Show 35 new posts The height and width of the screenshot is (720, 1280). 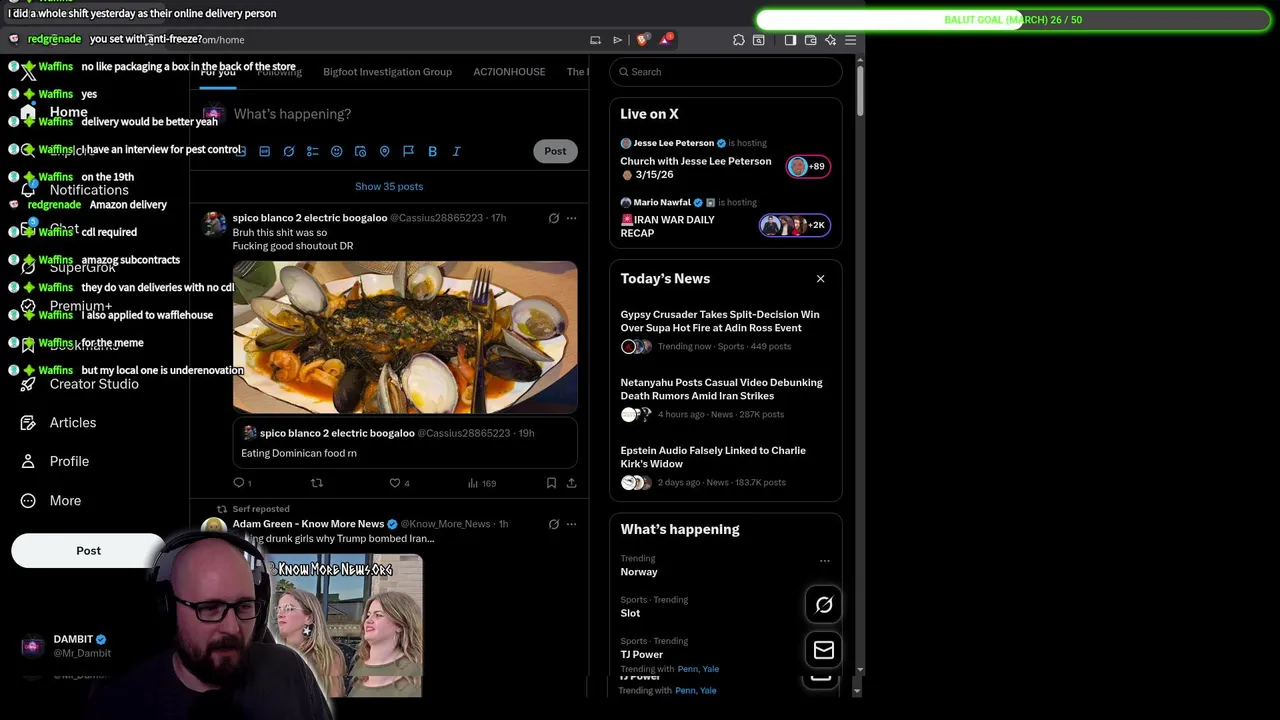click(389, 187)
